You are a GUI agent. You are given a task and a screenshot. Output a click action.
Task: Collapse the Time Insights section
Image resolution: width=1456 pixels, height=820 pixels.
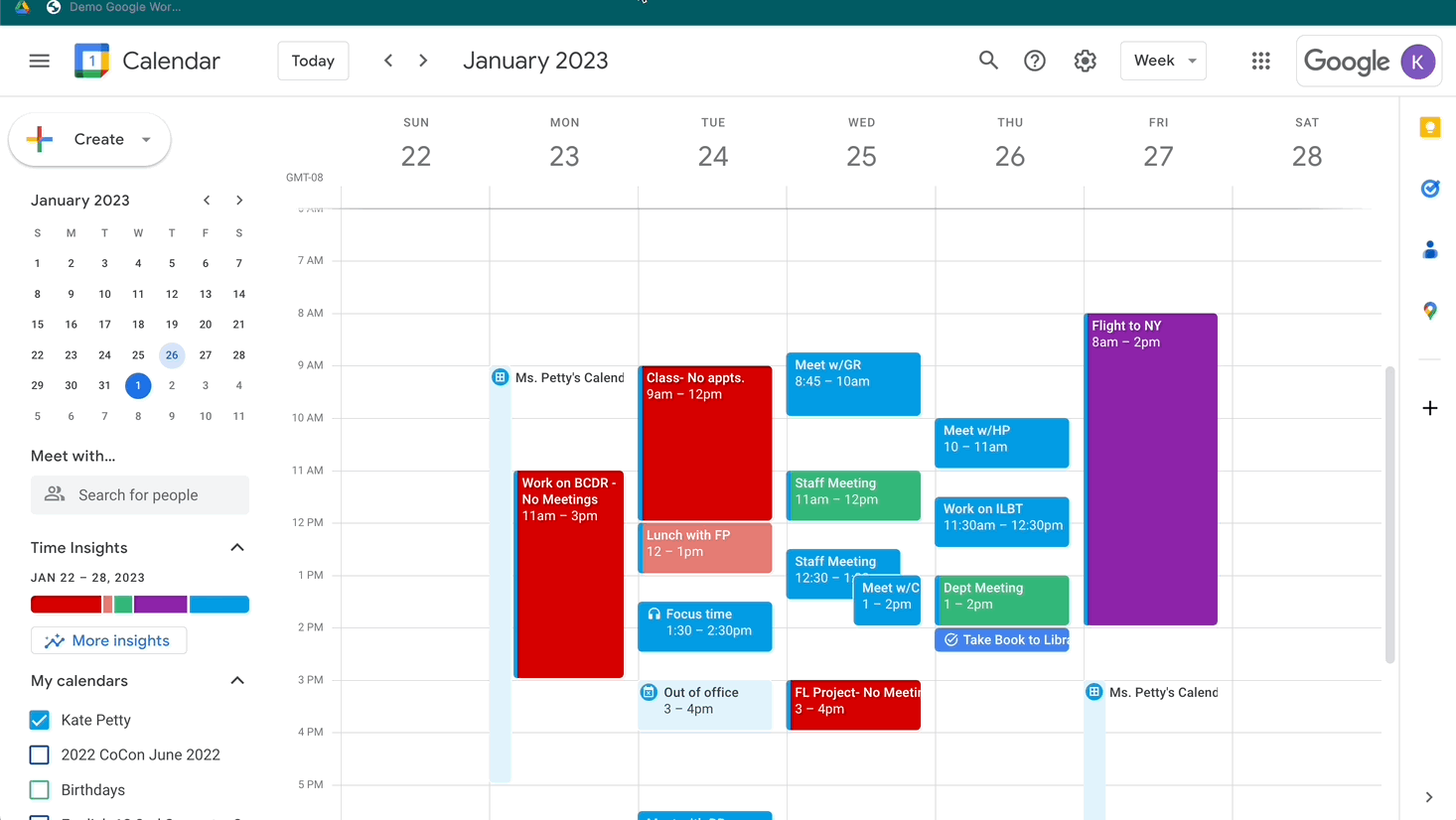(236, 547)
